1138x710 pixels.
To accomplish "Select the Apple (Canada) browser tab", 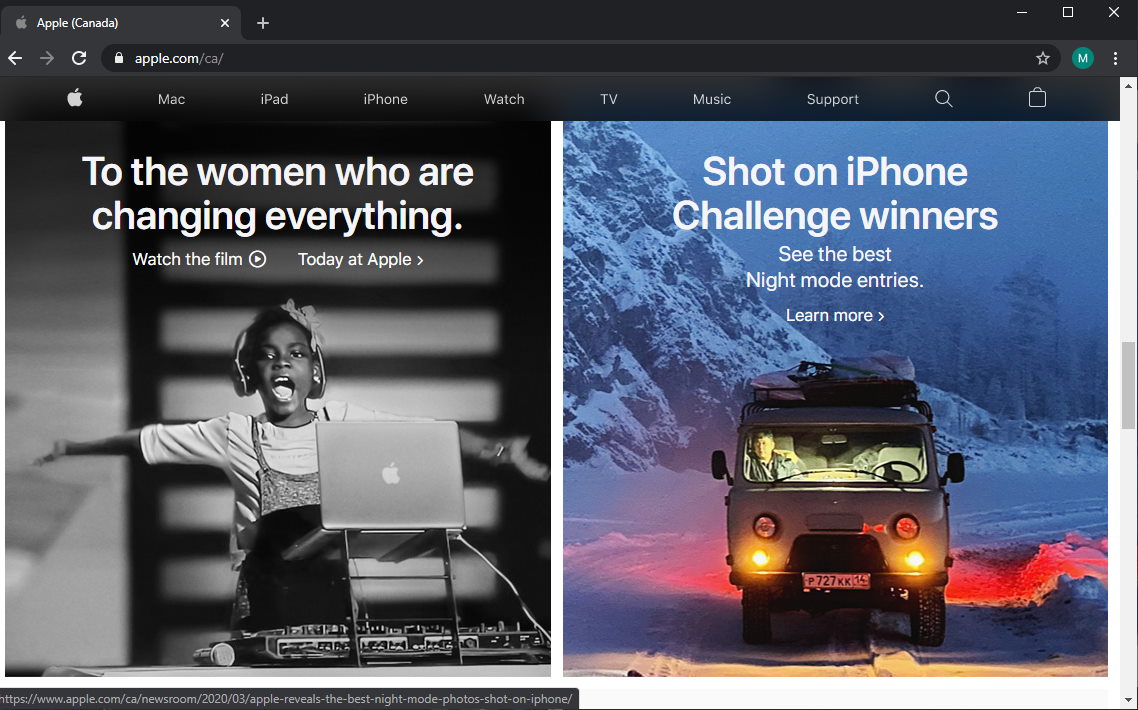I will (x=120, y=23).
